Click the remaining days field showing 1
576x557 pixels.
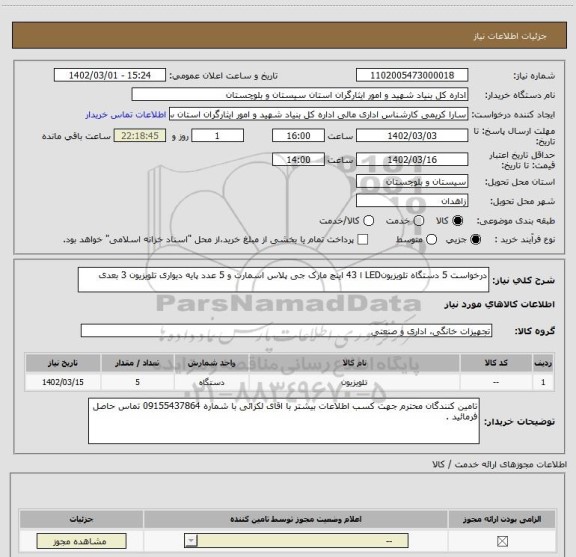click(217, 136)
